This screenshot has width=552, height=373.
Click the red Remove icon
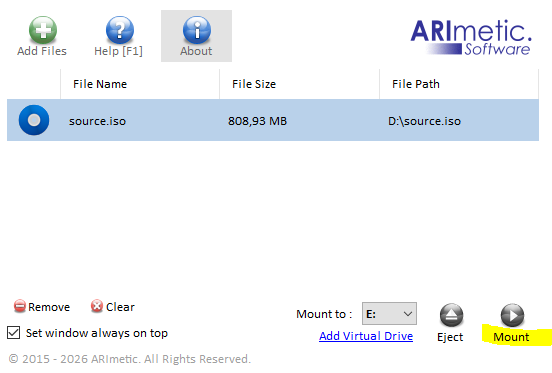click(20, 306)
